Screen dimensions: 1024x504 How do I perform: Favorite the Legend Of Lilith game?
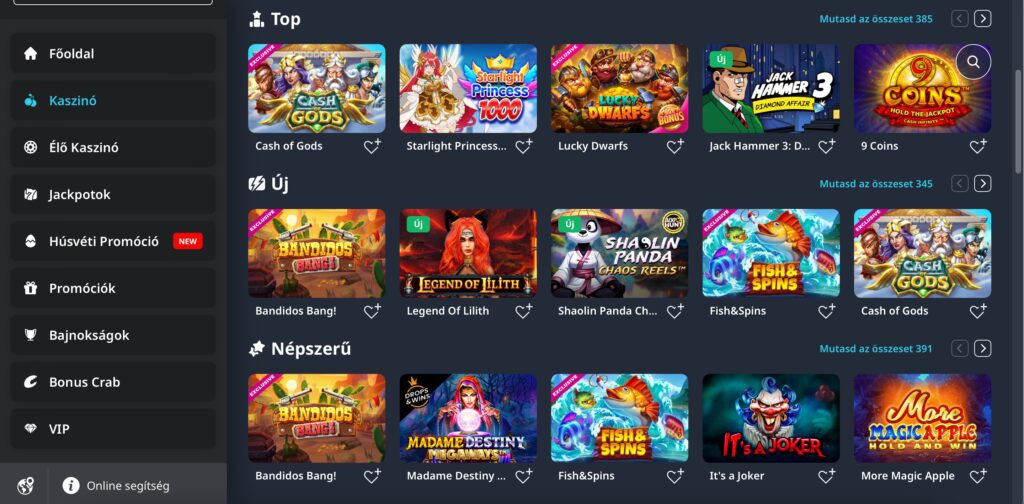(524, 311)
